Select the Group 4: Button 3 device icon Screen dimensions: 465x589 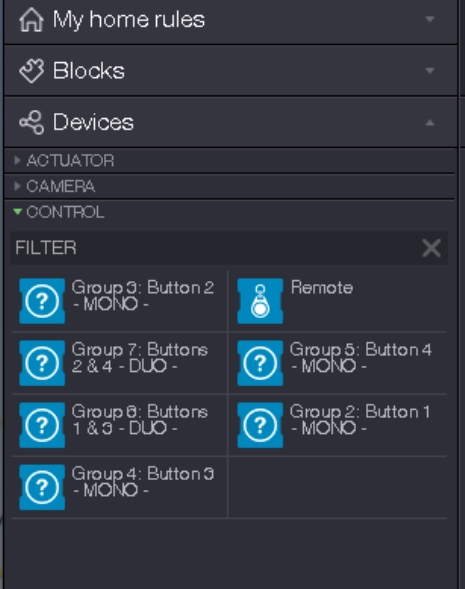tap(42, 487)
